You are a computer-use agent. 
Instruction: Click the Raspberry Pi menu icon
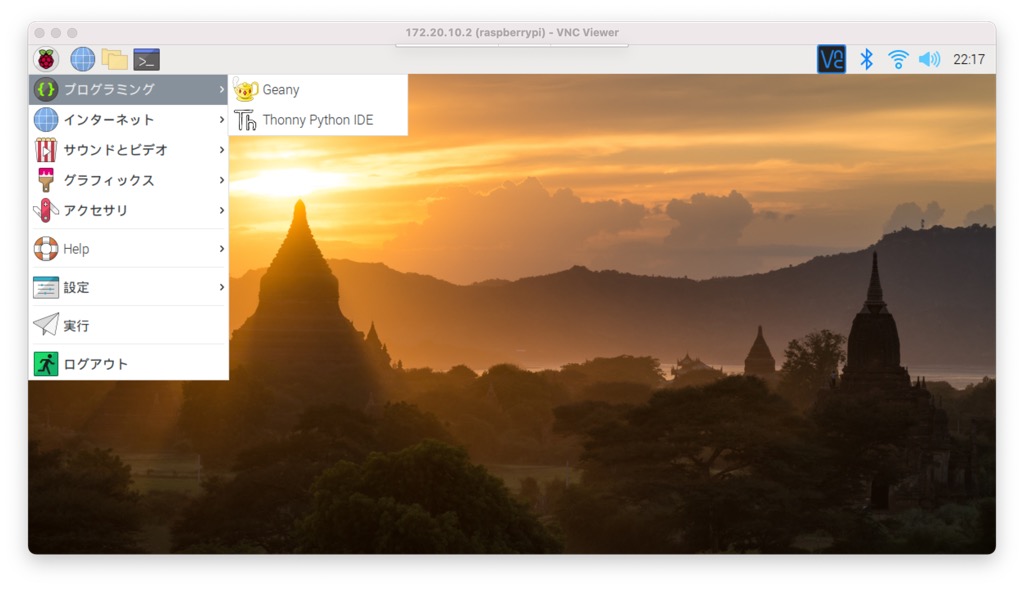pyautogui.click(x=46, y=59)
